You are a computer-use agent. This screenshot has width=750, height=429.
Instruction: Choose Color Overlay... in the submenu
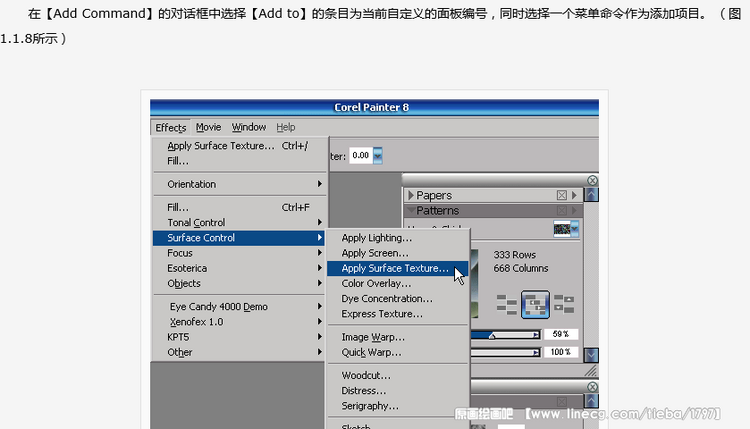(x=398, y=284)
